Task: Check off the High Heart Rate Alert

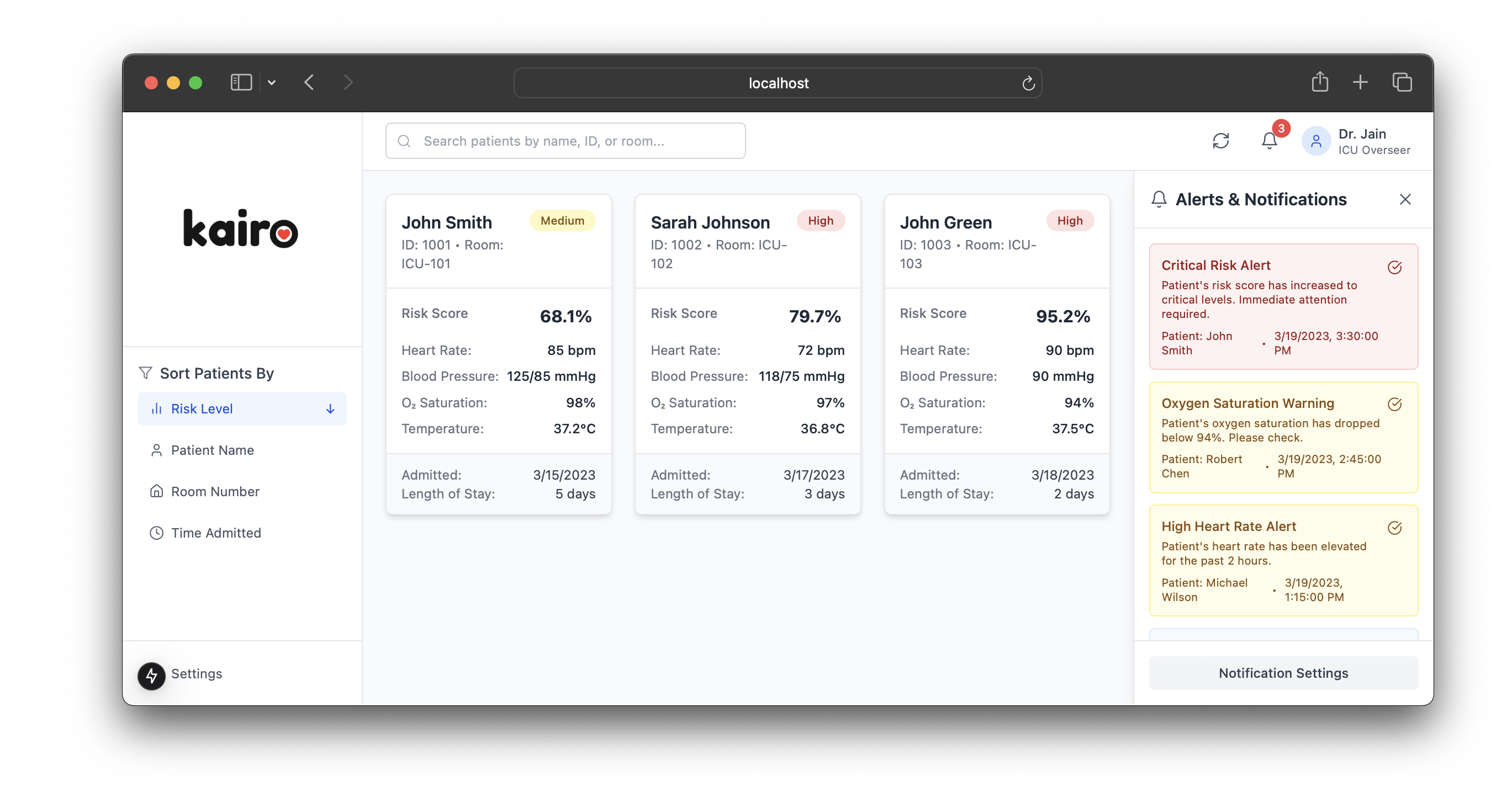Action: (1394, 528)
